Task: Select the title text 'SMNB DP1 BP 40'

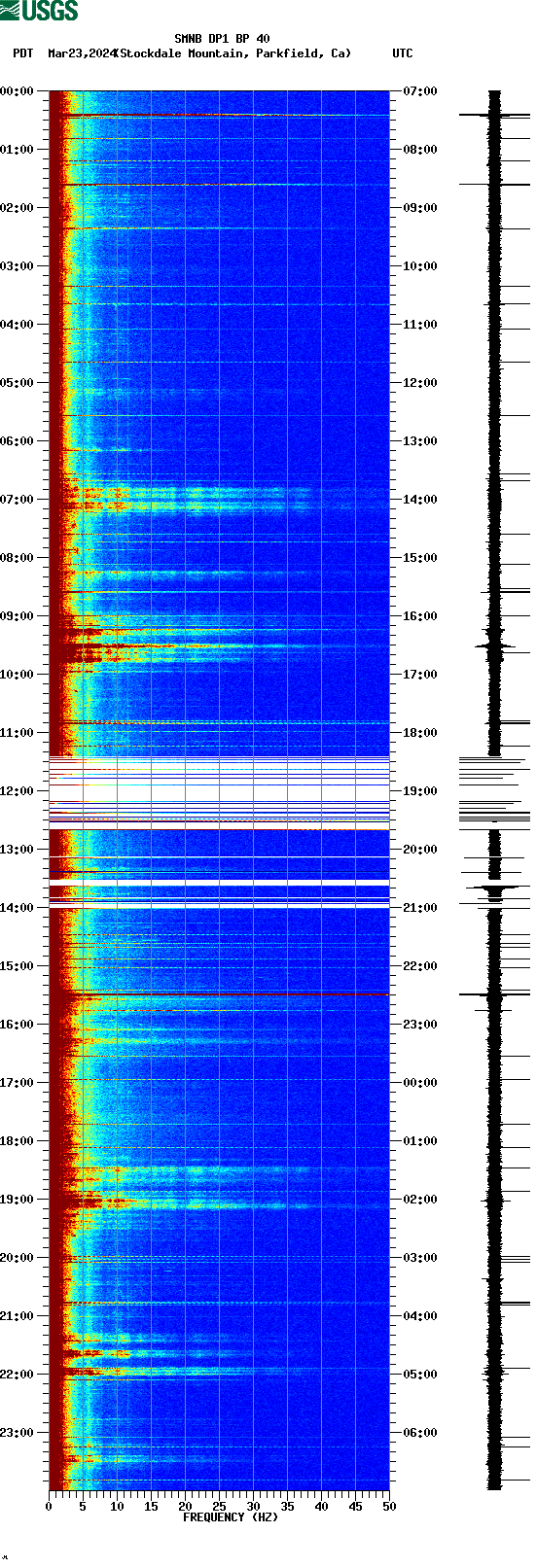Action: point(222,40)
